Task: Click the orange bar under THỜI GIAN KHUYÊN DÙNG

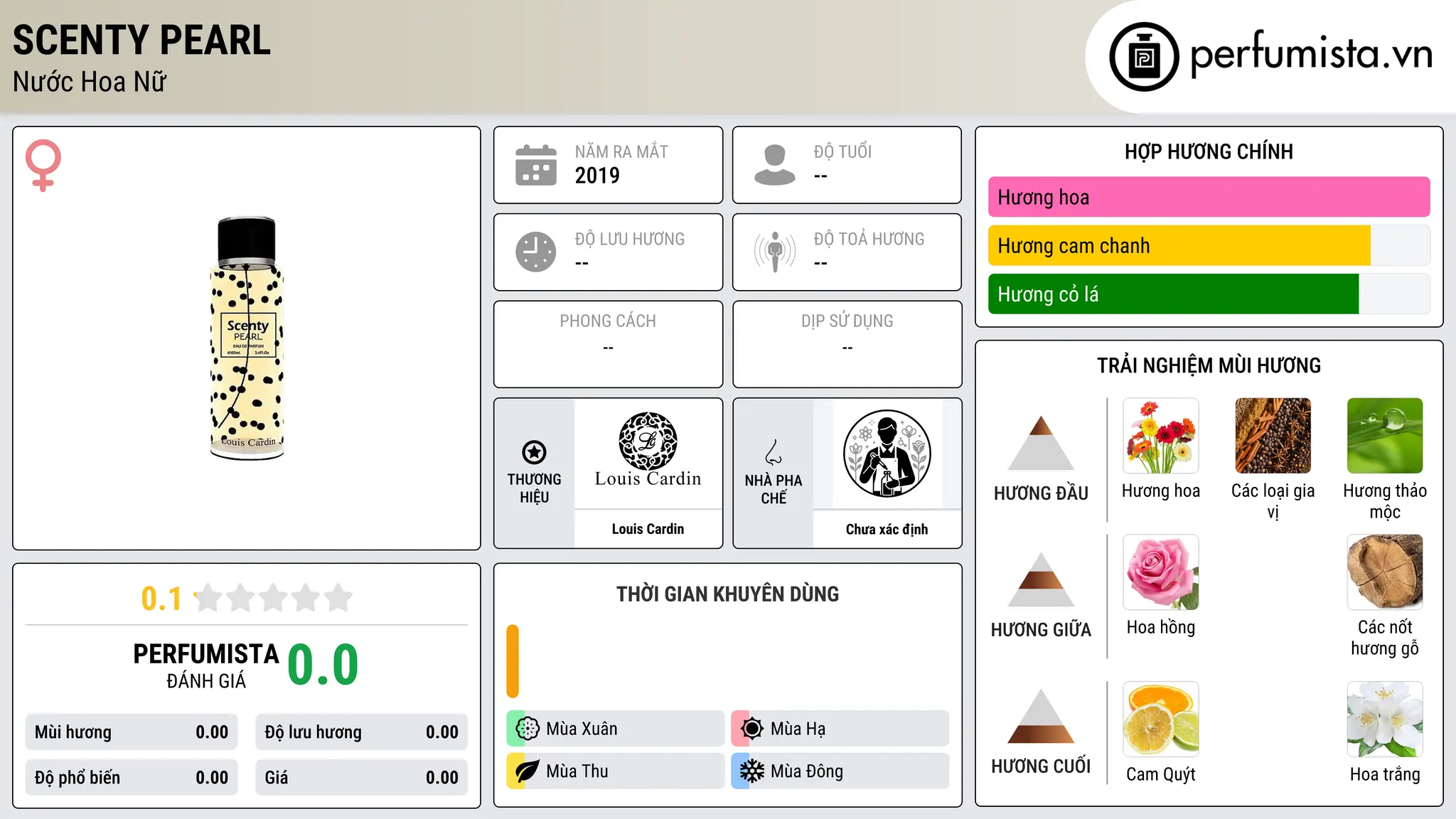Action: coord(513,661)
